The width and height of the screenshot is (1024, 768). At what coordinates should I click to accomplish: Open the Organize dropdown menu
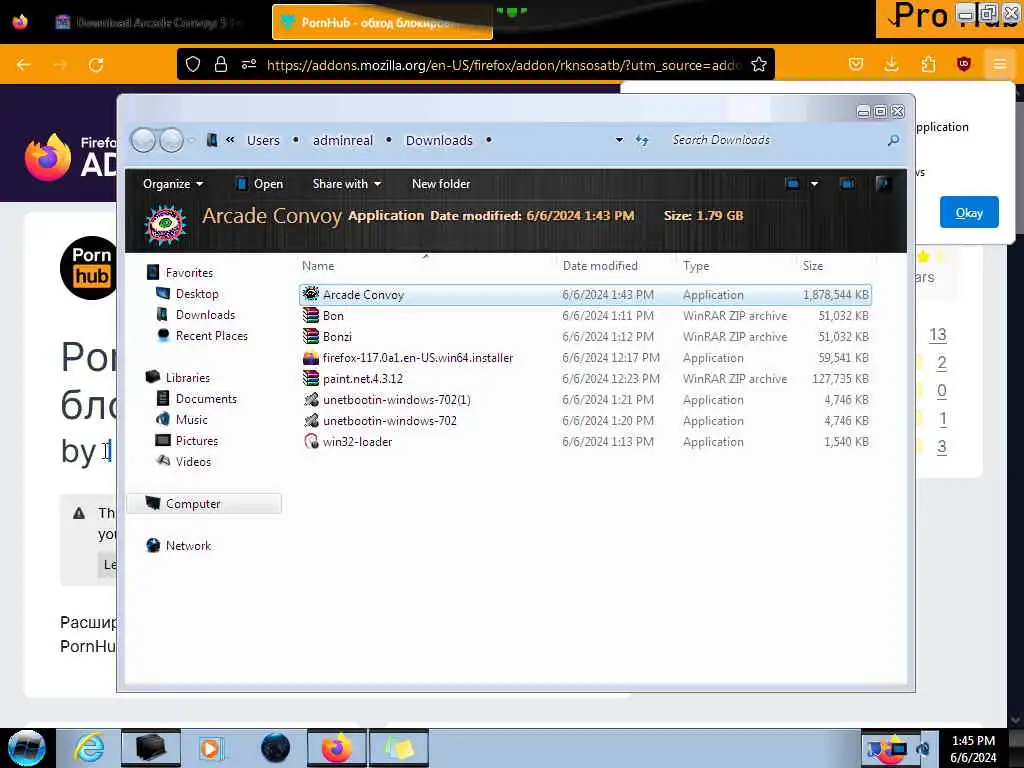click(x=173, y=184)
